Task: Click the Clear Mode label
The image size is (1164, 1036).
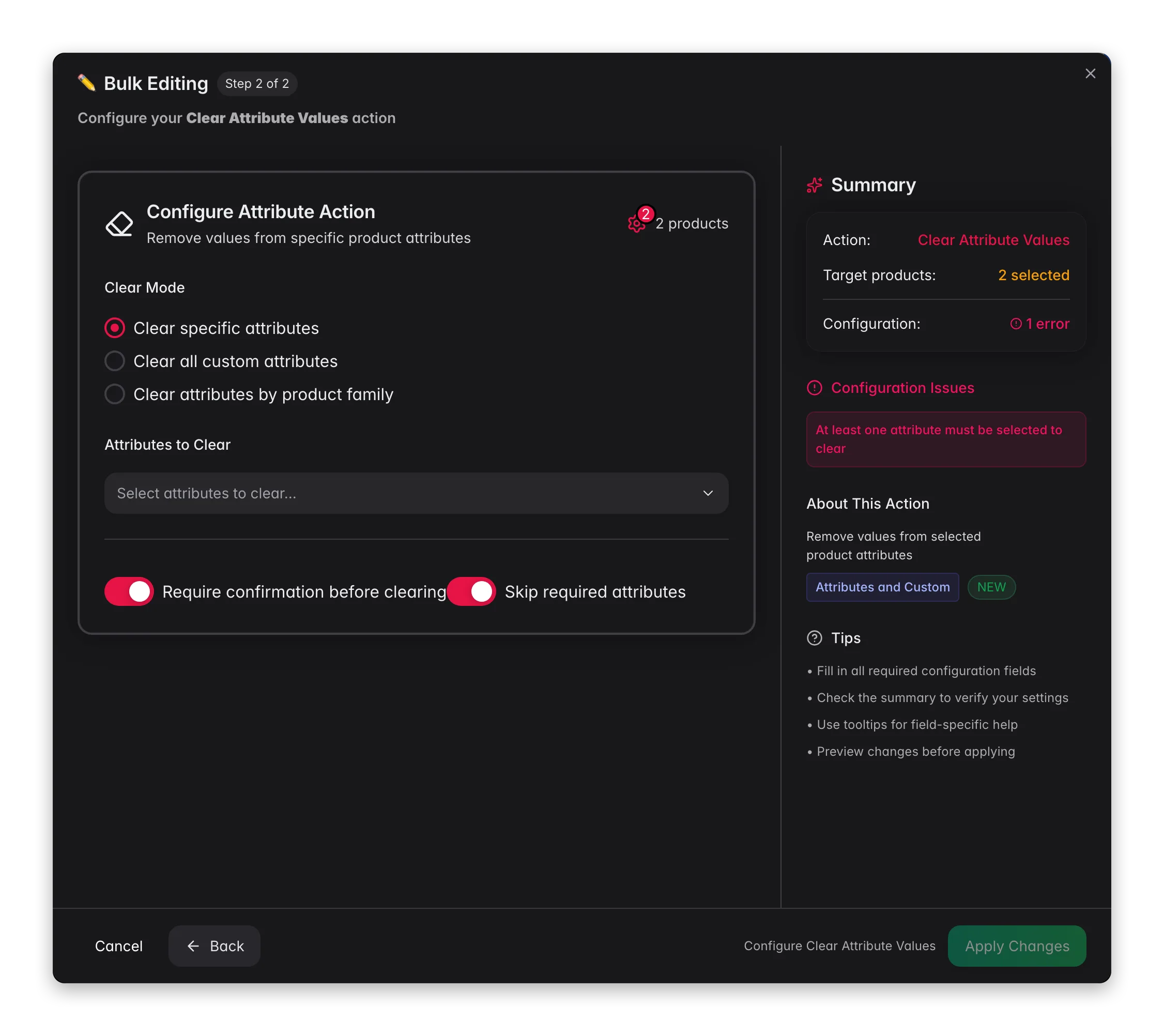Action: (x=145, y=287)
